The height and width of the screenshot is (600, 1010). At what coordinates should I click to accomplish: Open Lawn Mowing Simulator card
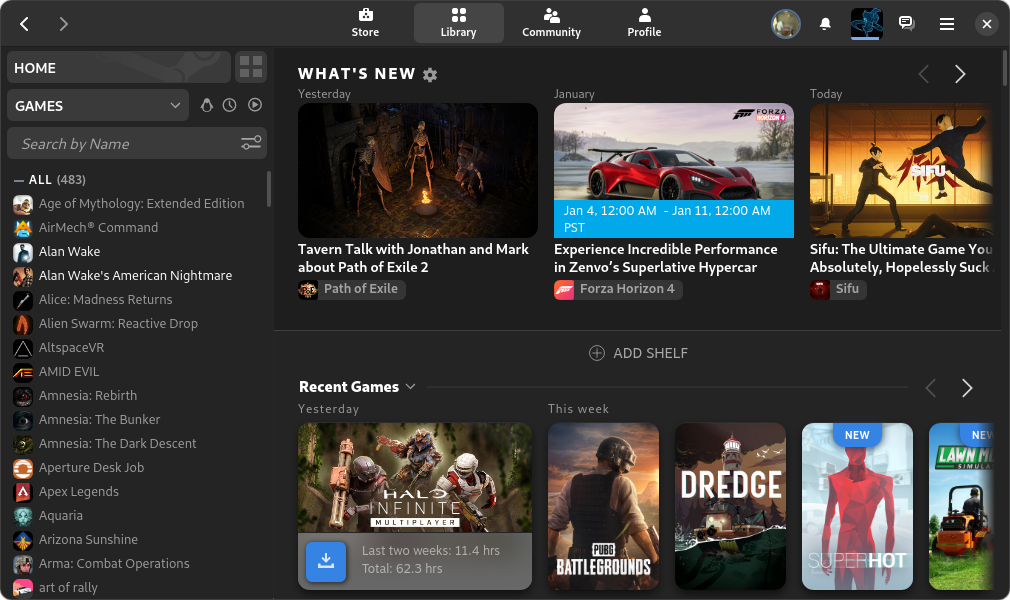pos(960,506)
